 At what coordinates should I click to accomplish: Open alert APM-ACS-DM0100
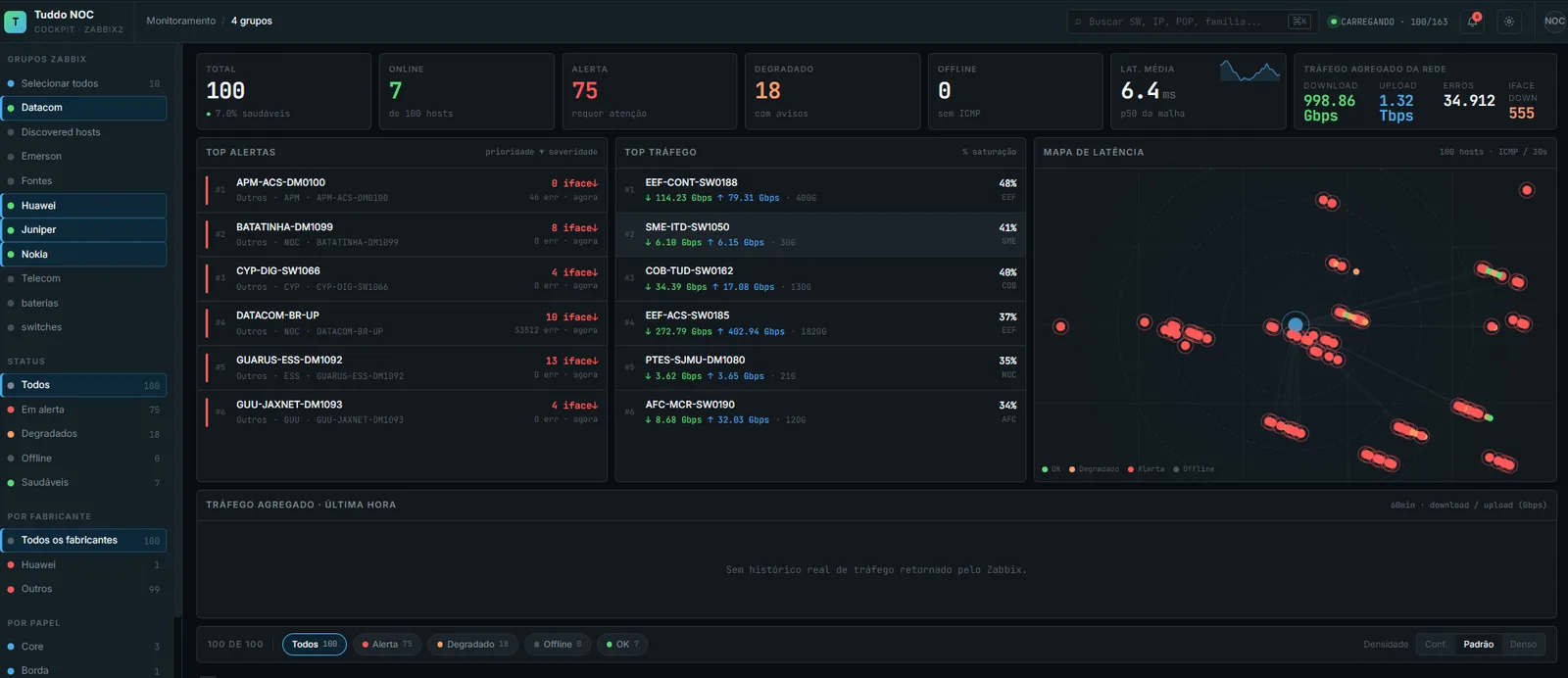click(402, 190)
